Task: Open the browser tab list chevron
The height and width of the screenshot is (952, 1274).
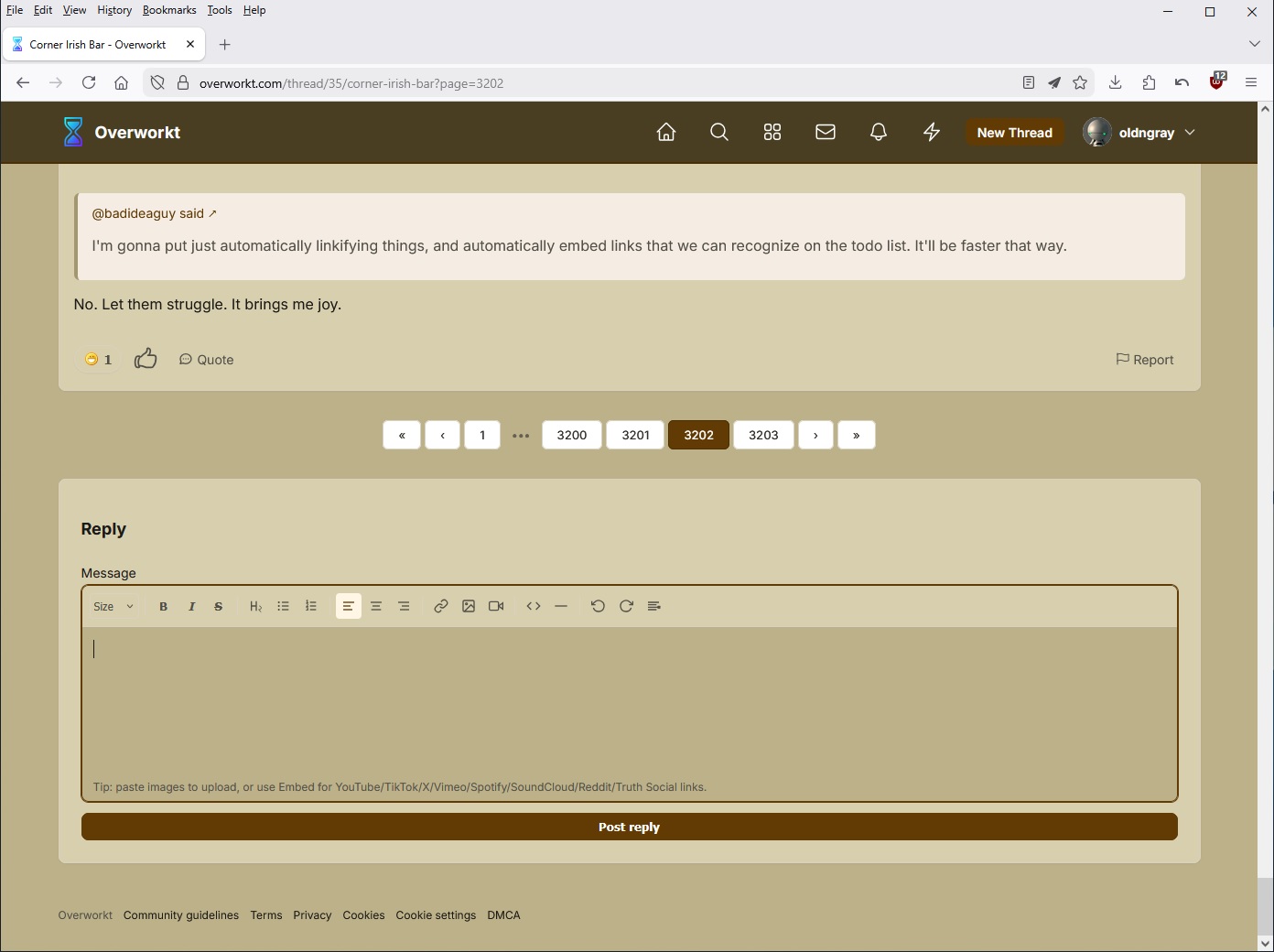Action: [x=1254, y=44]
